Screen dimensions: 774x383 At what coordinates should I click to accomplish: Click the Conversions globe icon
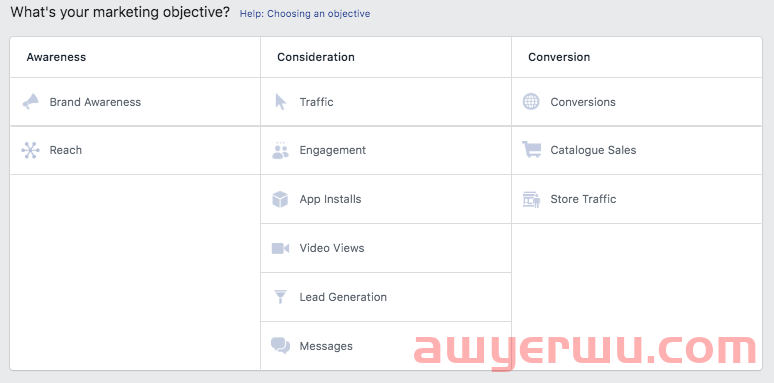pos(531,102)
